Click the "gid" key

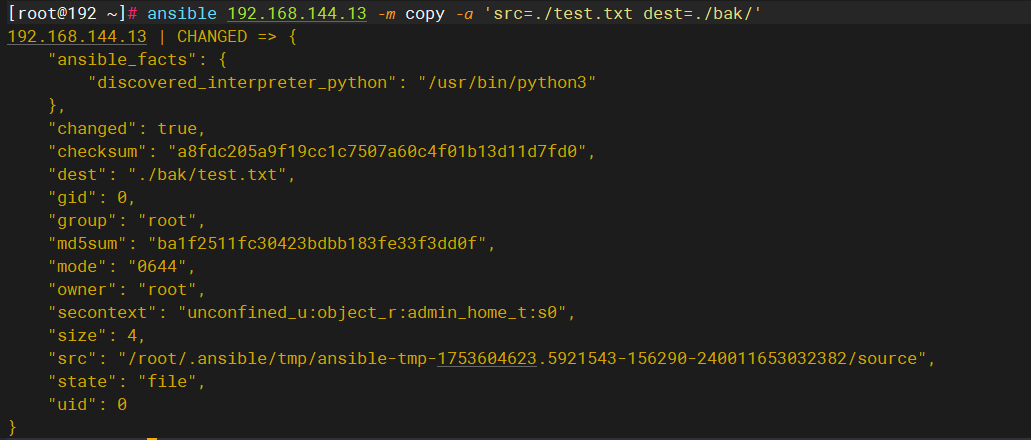pyautogui.click(x=74, y=197)
